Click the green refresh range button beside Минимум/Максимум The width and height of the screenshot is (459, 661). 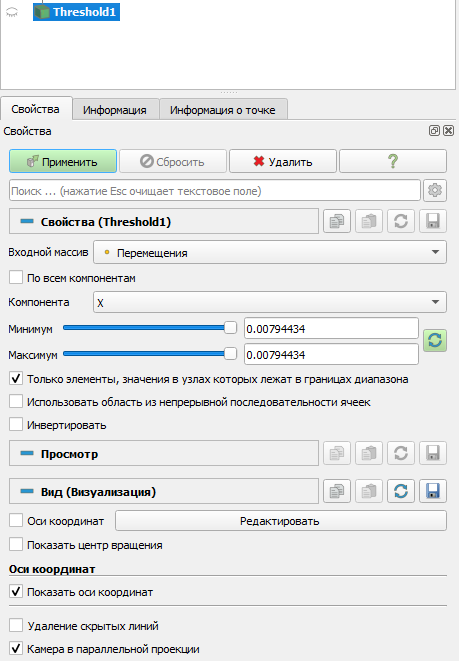435,340
